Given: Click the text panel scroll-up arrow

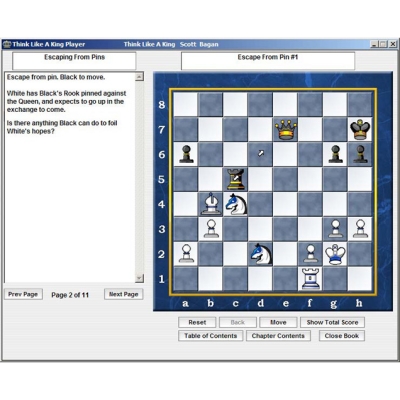Looking at the screenshot, I should click(139, 77).
